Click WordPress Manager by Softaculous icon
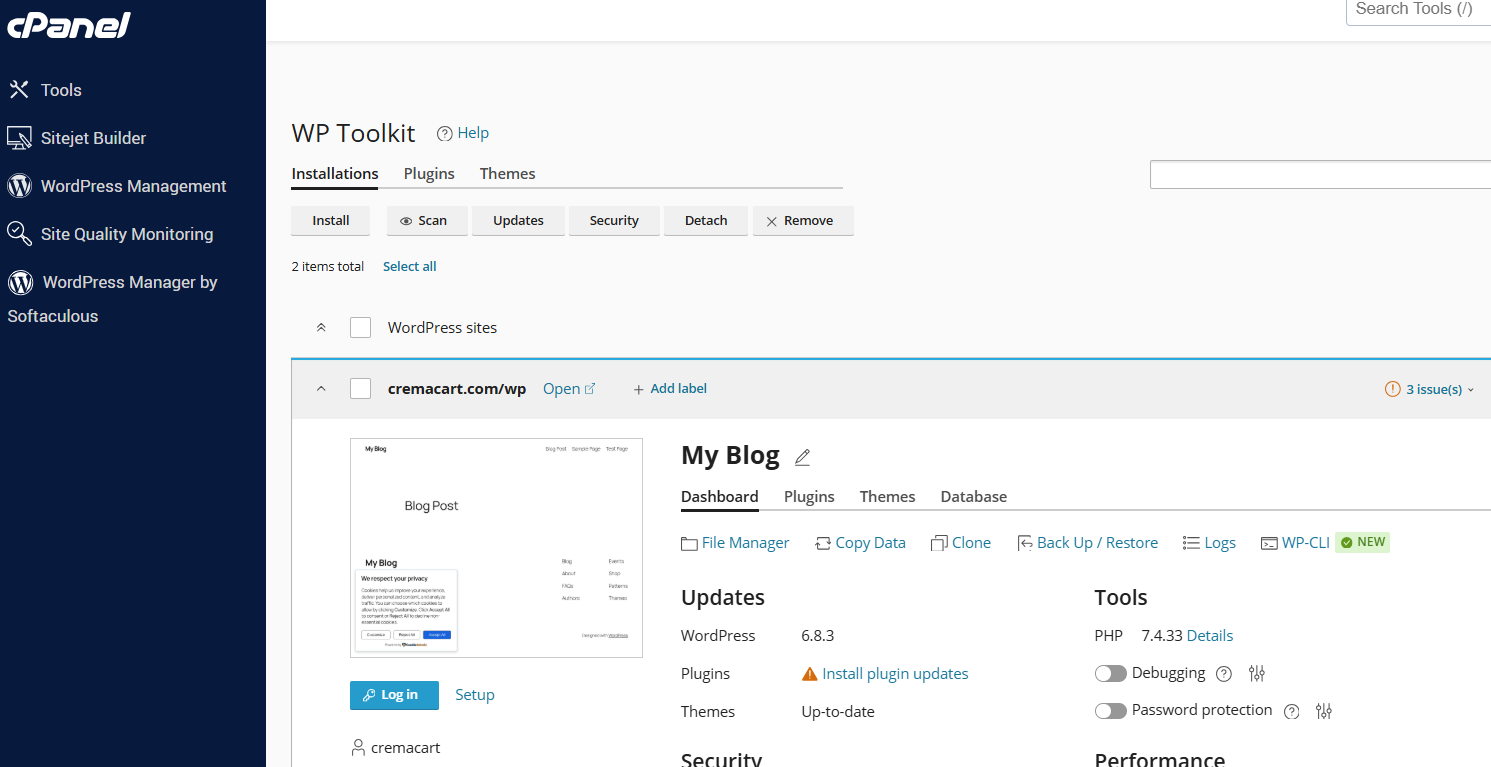 point(20,282)
